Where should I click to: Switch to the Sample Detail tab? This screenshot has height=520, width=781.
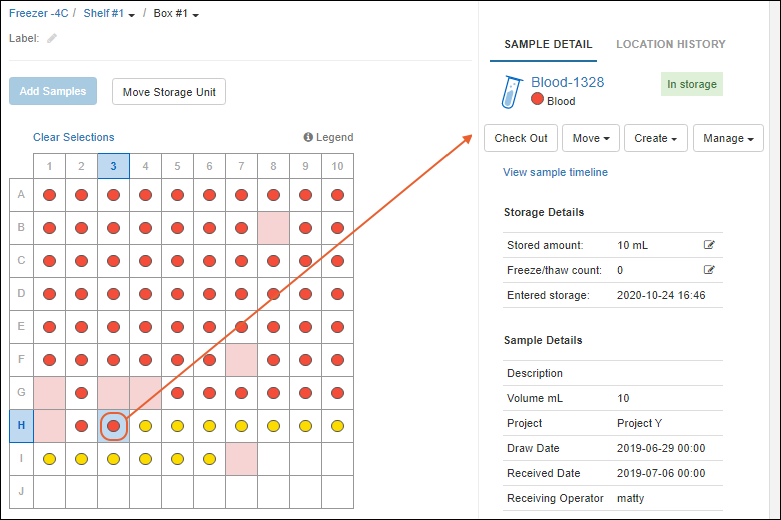548,44
